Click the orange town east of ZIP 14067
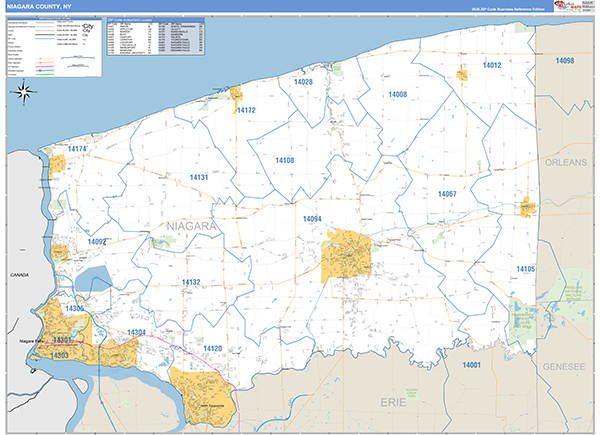This screenshot has width=600, height=435. pos(527,206)
